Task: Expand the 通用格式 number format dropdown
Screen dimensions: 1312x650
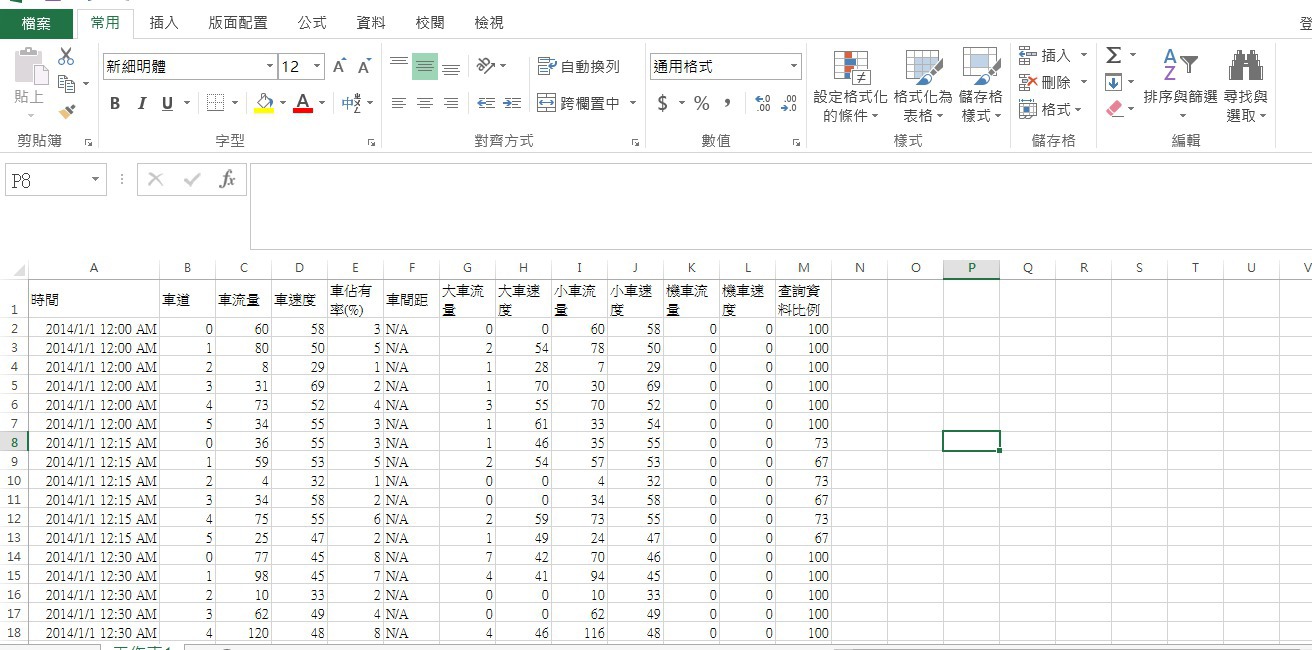Action: coord(794,67)
